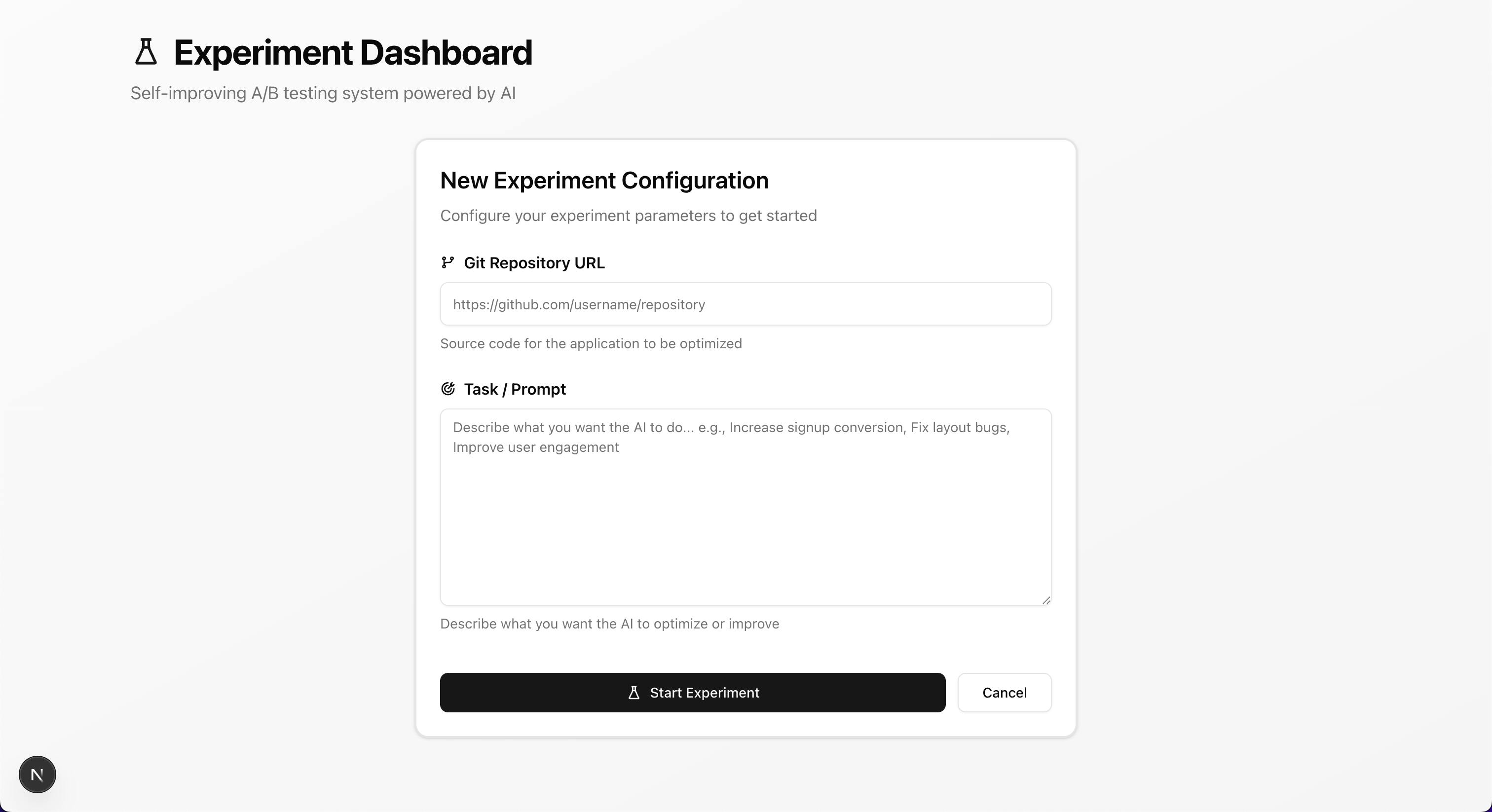Open the N avatar badge in the bottom corner
Screen dimensions: 1492x812
tap(37, 775)
